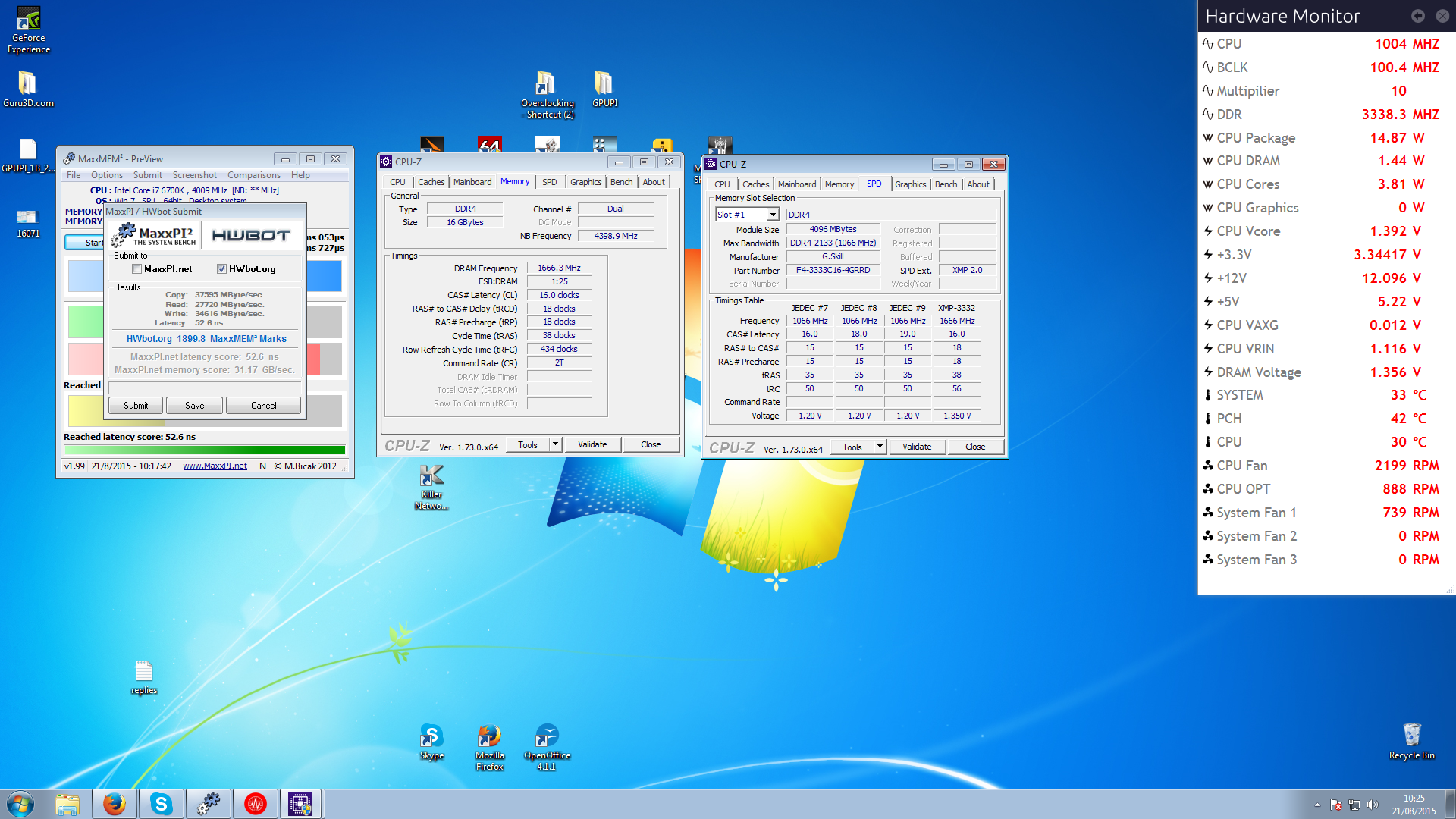The width and height of the screenshot is (1456, 819).
Task: Open the www.MaxxPI.net link
Action: coord(215,466)
